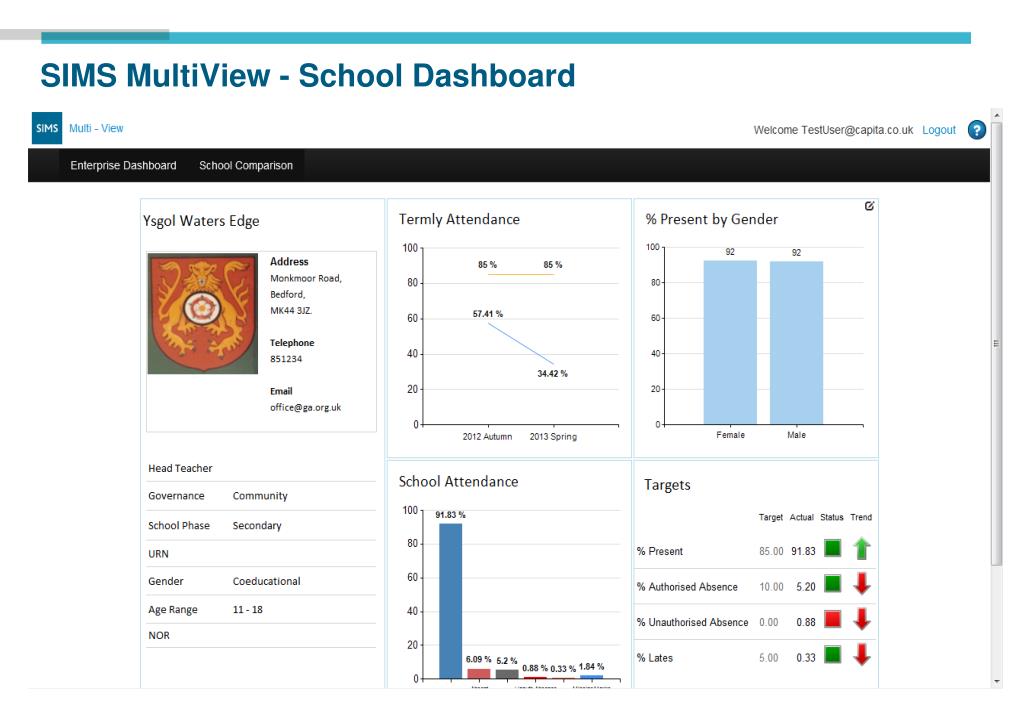The height and width of the screenshot is (708, 1023).
Task: Click the School Attendance panel title
Action: [x=459, y=482]
